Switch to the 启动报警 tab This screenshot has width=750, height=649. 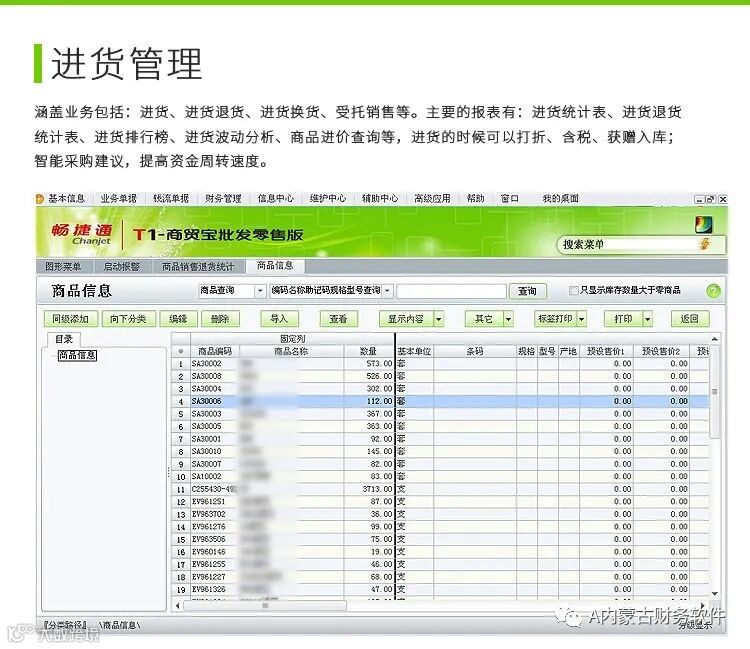point(121,267)
